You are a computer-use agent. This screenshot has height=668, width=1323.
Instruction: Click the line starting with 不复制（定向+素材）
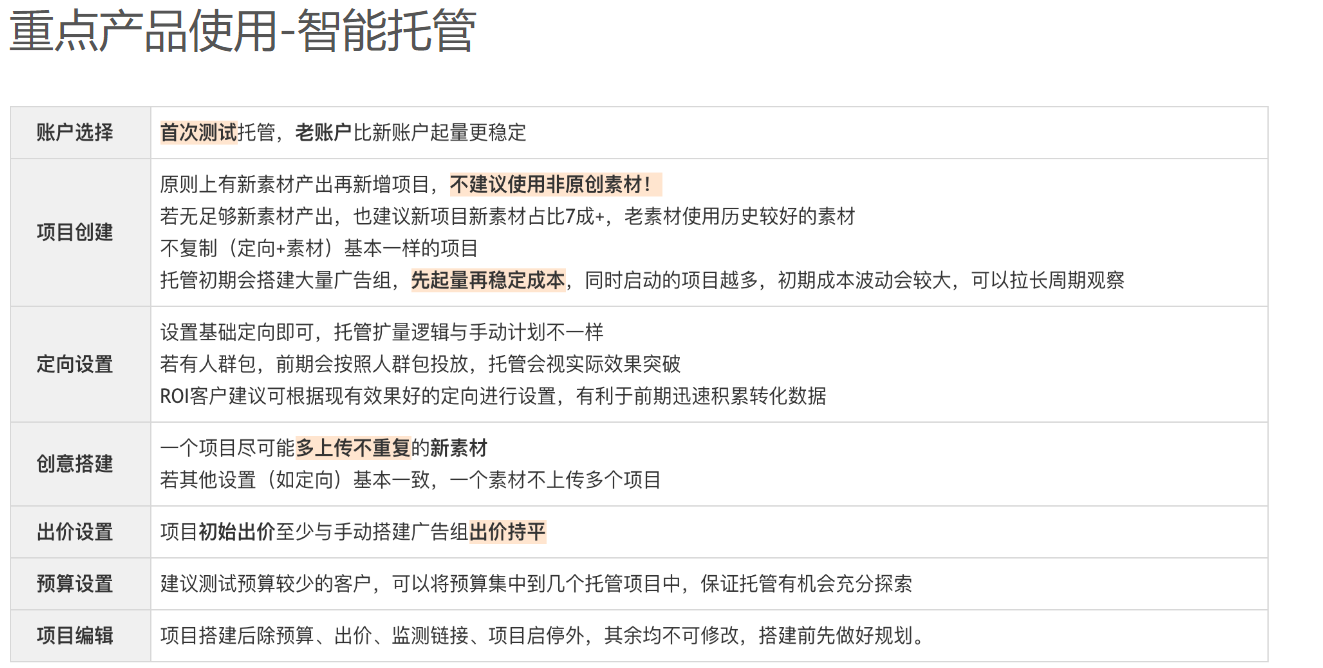(319, 249)
